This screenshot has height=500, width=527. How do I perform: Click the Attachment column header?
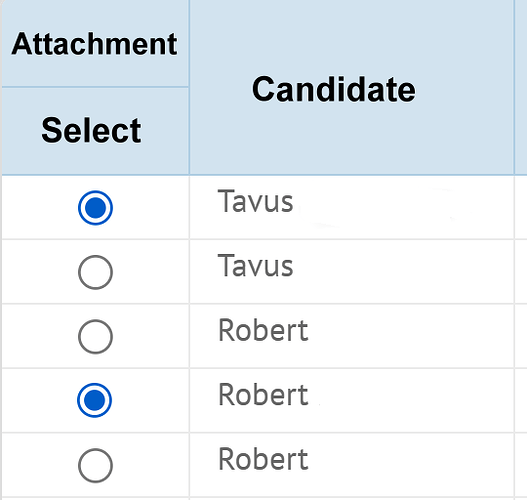(x=94, y=44)
